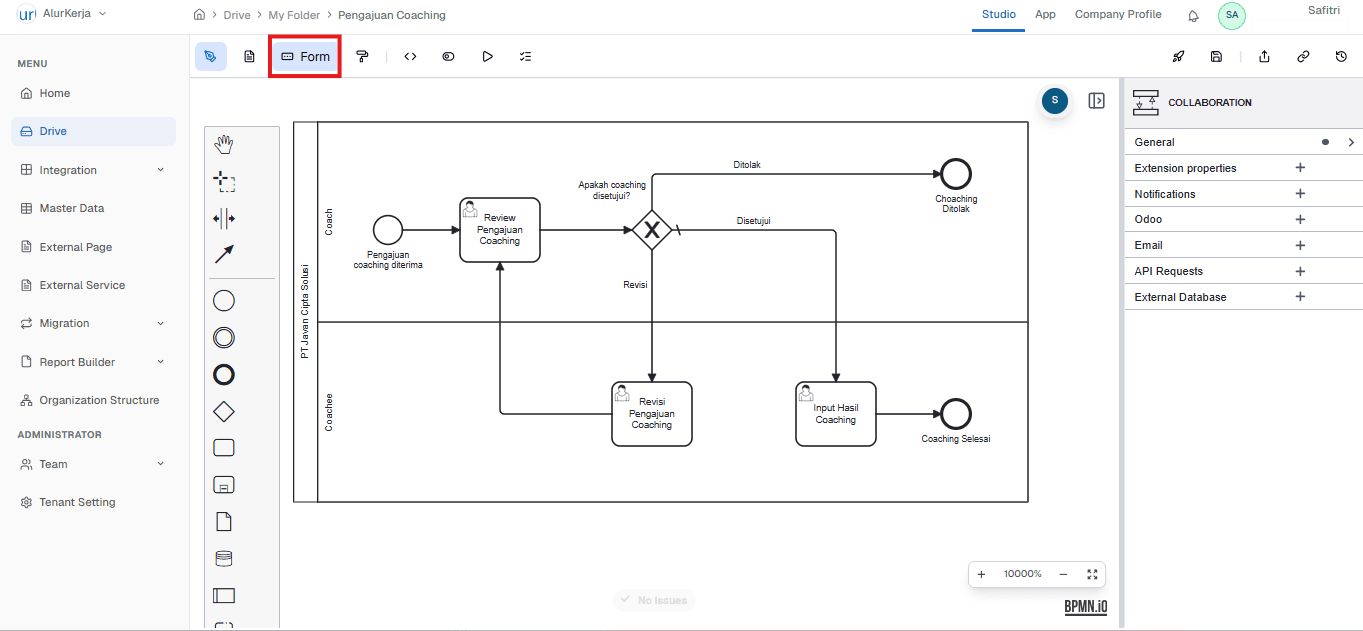Screen dimensions: 1363x631
Task: Copy the share link icon
Action: 1302,56
